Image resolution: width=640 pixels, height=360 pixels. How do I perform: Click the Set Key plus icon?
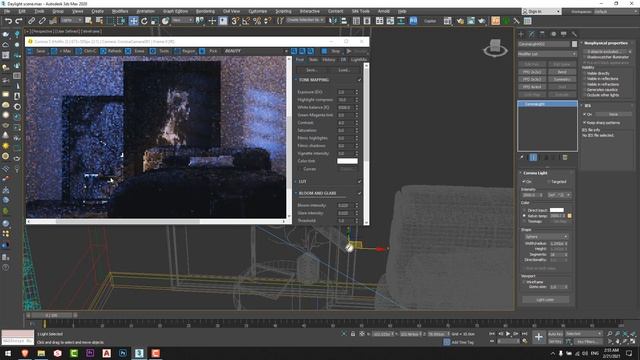click(539, 337)
